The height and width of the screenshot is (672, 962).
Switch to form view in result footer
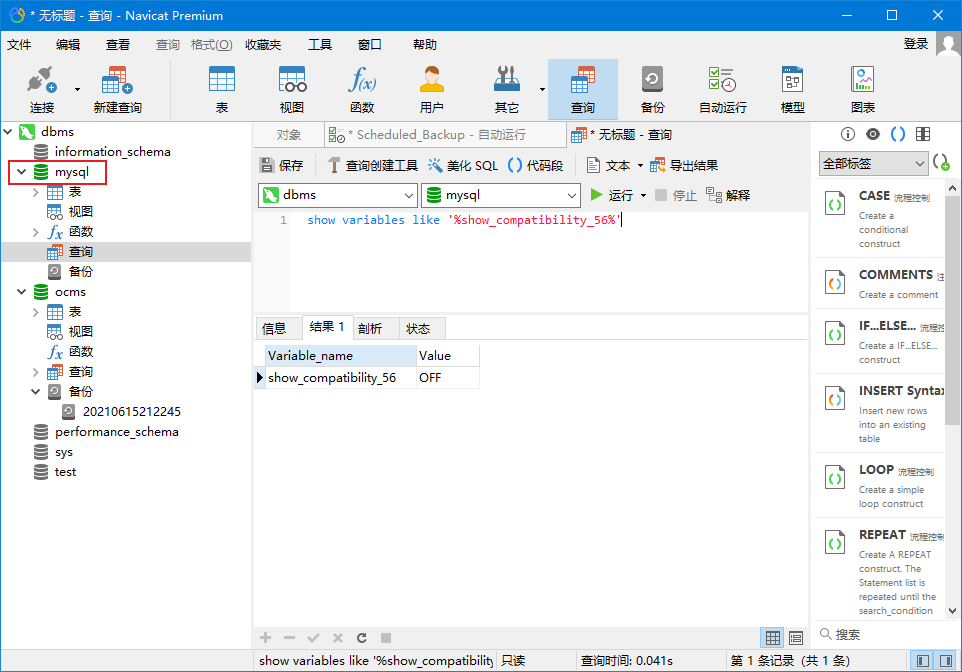click(x=796, y=637)
